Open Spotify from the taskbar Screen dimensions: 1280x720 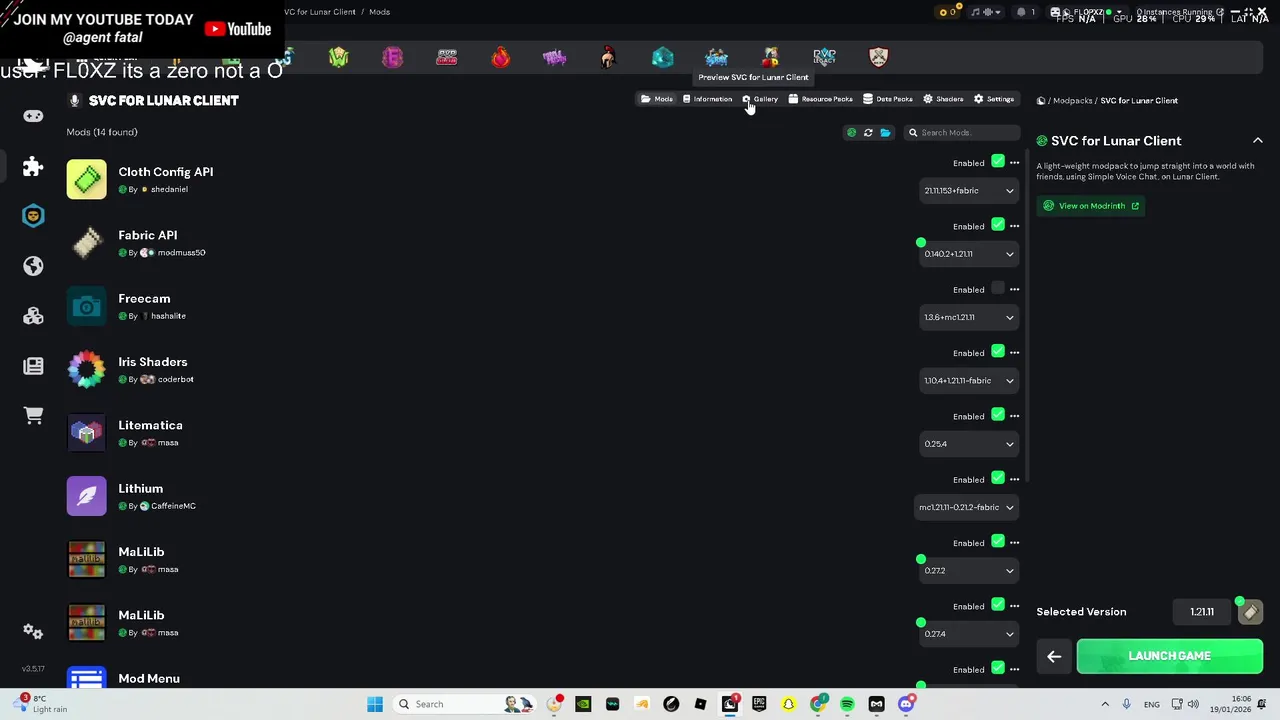[847, 704]
